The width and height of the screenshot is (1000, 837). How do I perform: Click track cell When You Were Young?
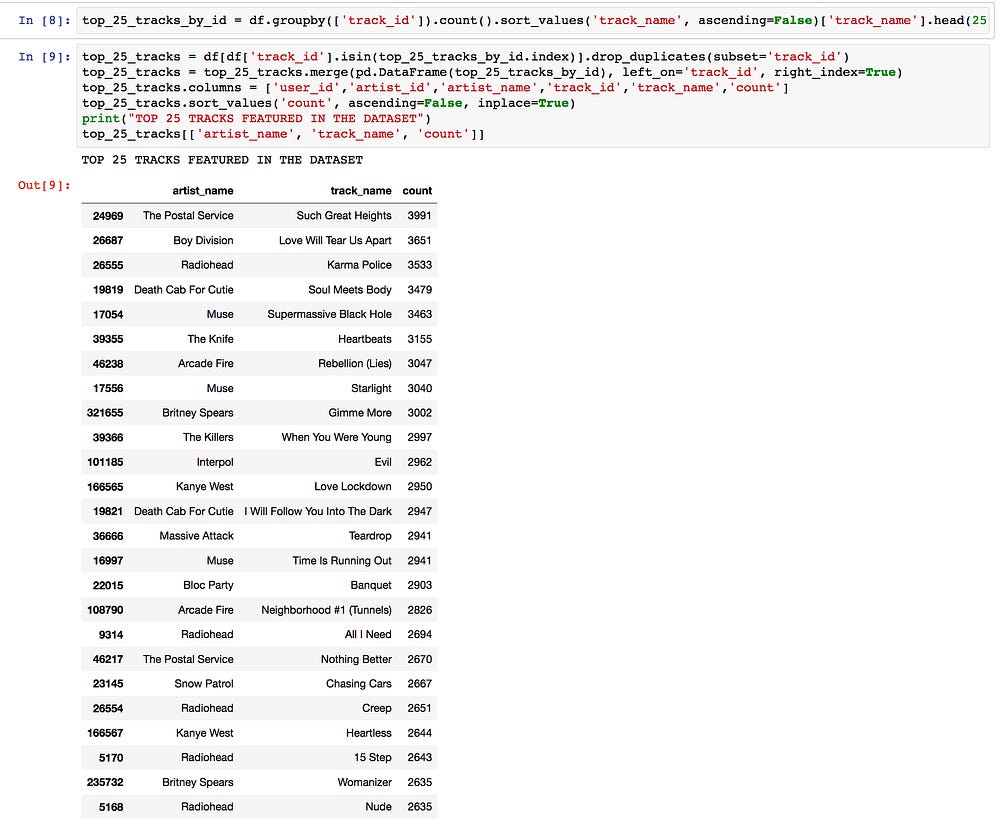click(336, 438)
